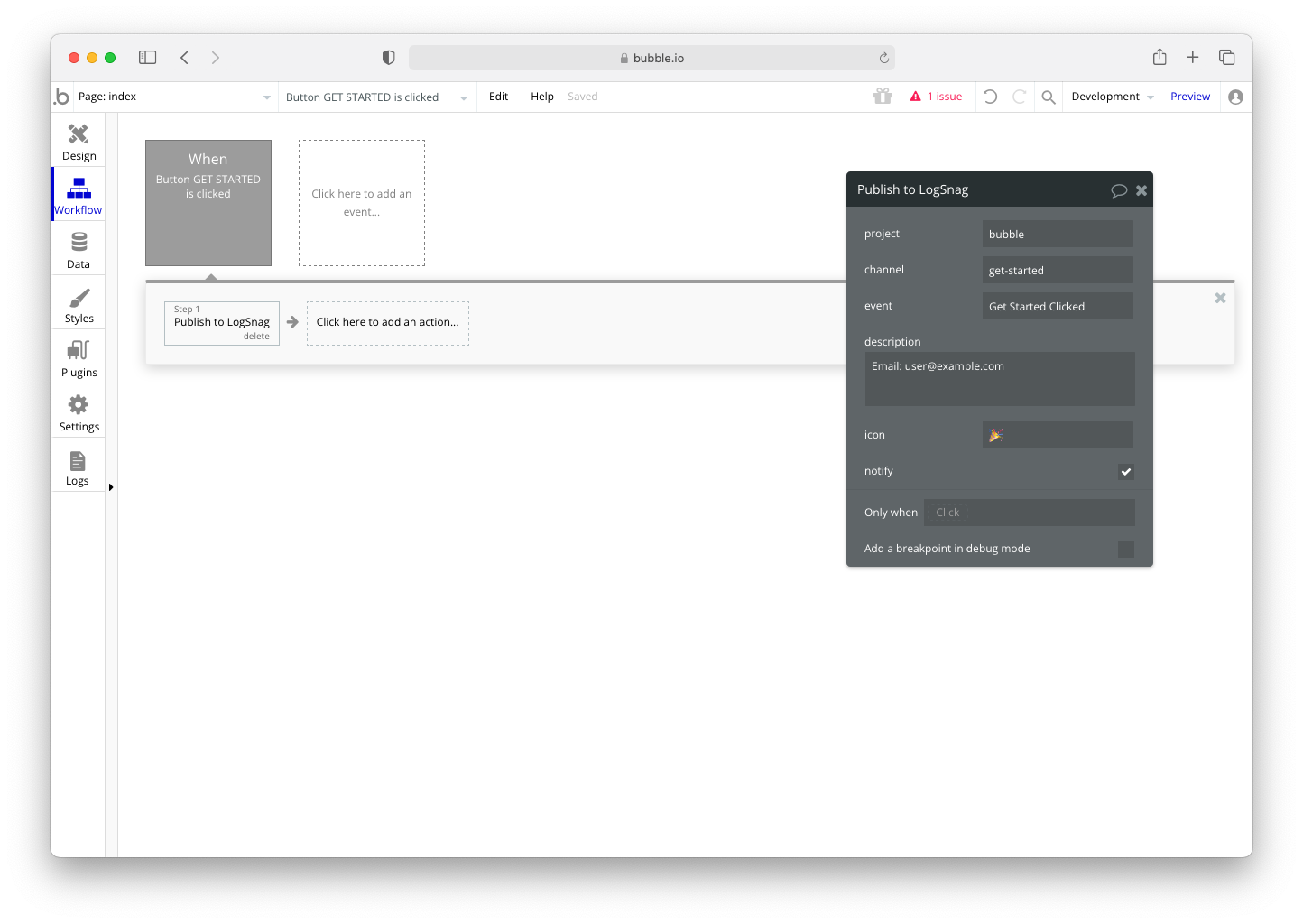Open the Design tab in sidebar
This screenshot has height=924, width=1303.
tap(79, 142)
